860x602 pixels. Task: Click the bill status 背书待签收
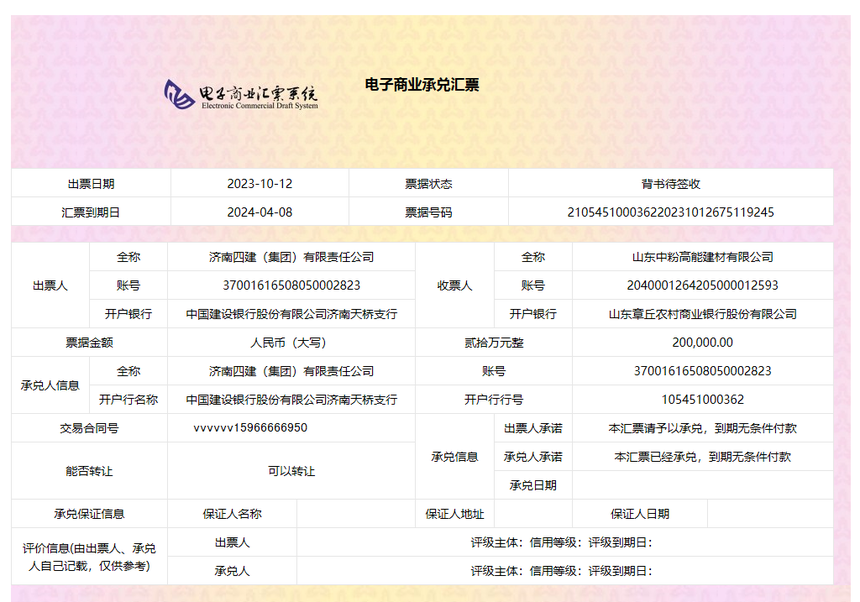(671, 184)
